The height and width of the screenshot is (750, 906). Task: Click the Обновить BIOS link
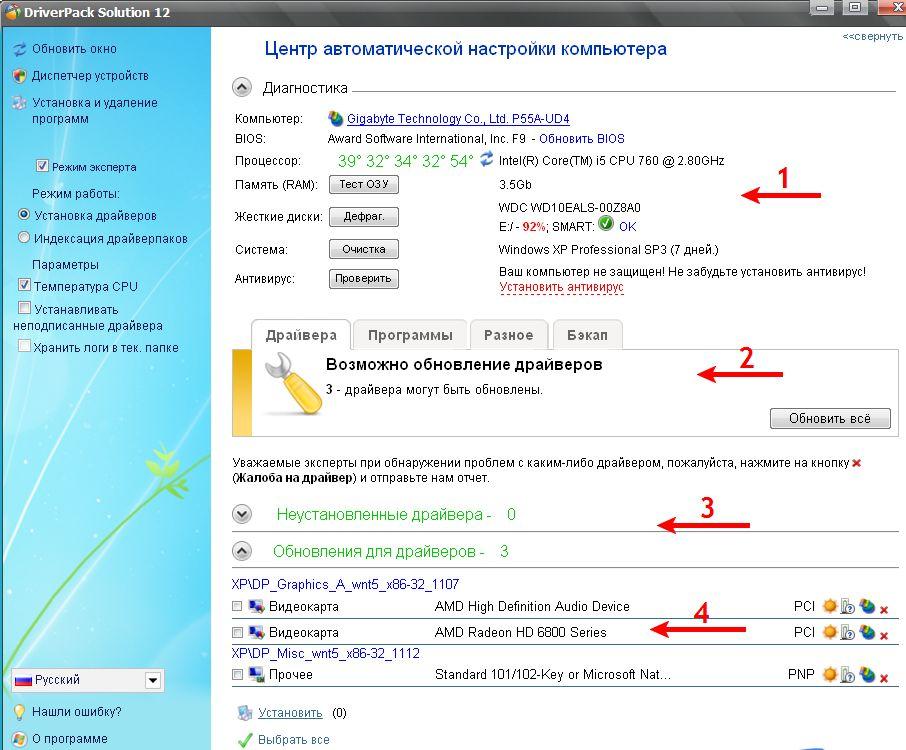click(582, 139)
